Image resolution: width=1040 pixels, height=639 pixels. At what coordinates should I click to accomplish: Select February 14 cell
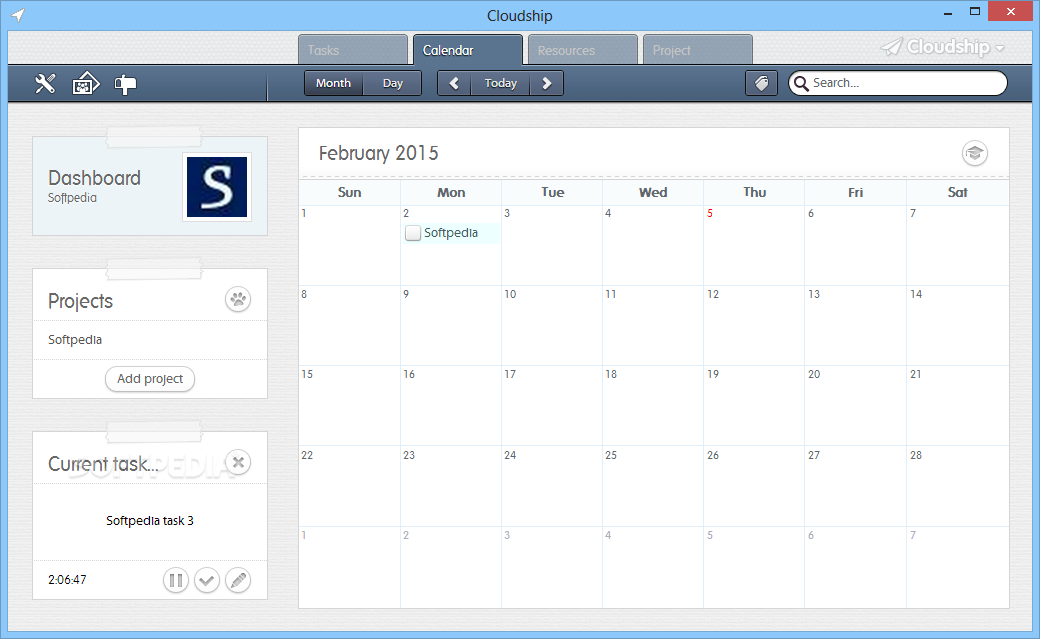pyautogui.click(x=957, y=326)
